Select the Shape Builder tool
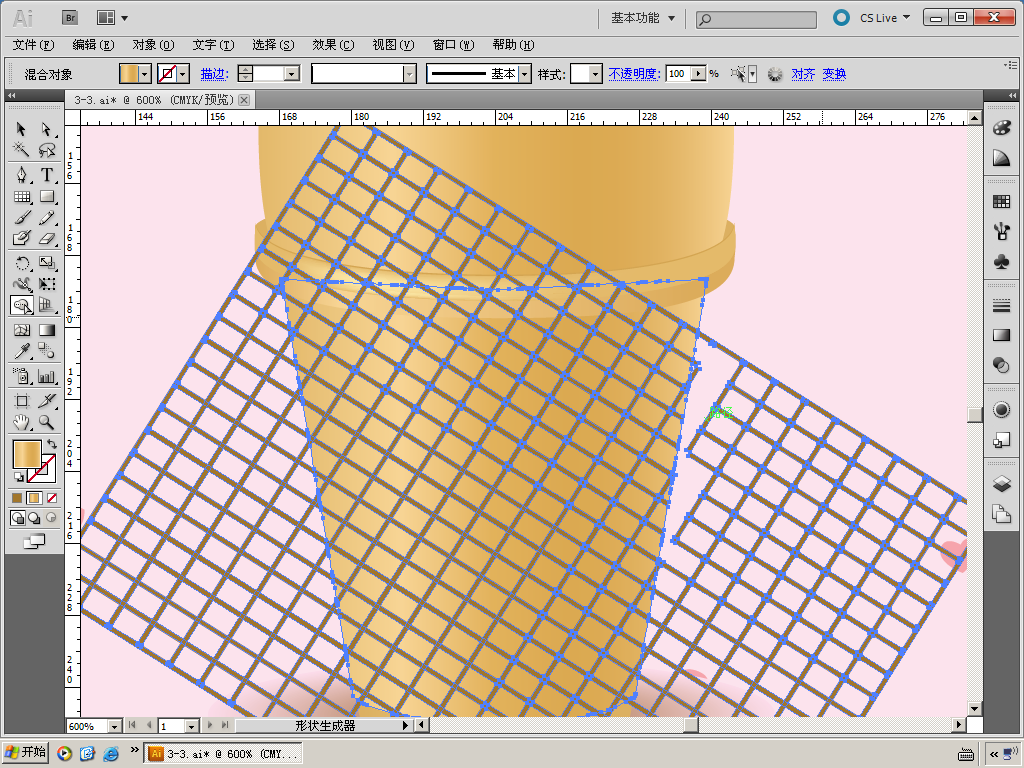 (x=21, y=305)
